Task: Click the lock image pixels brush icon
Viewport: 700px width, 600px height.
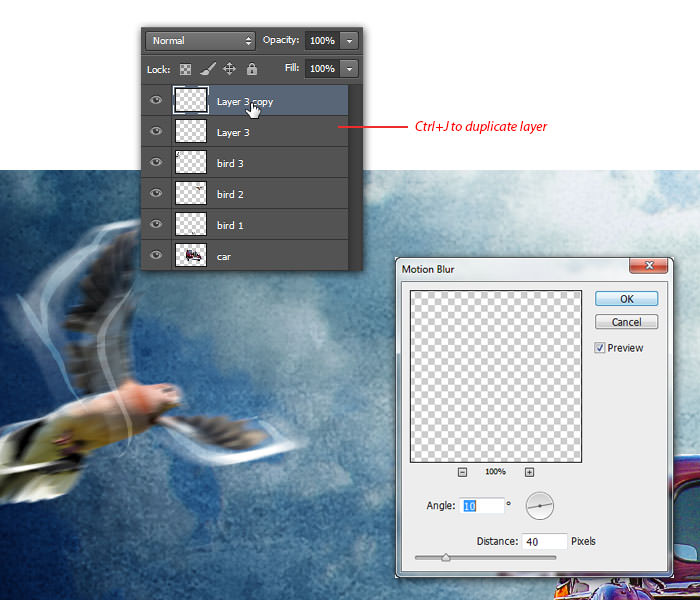Action: [208, 69]
